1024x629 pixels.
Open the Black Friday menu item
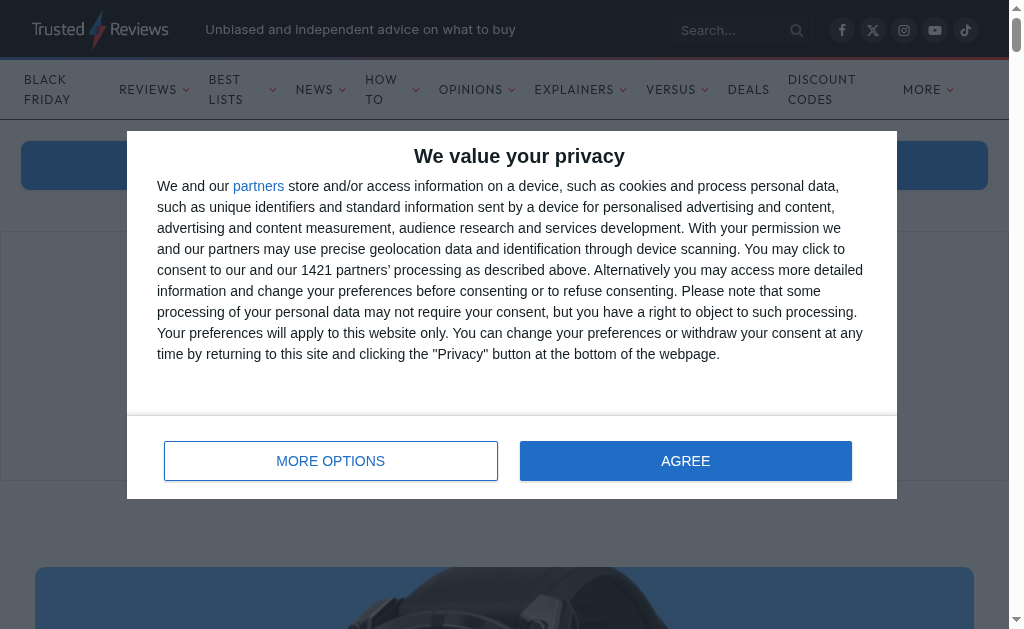point(47,89)
